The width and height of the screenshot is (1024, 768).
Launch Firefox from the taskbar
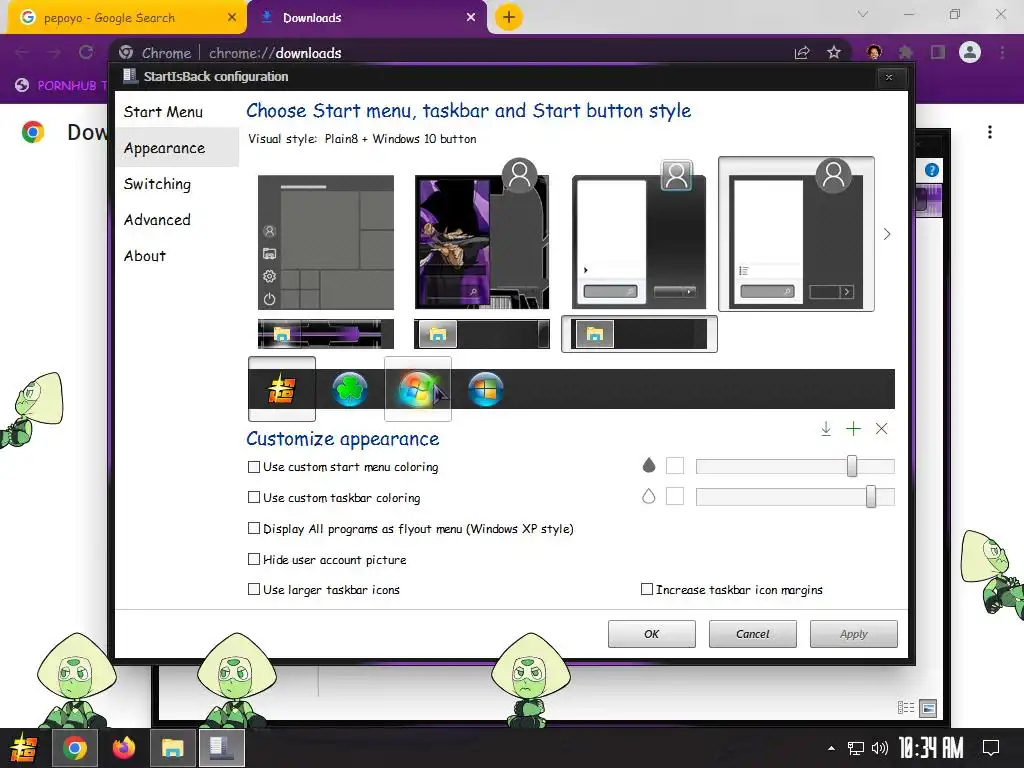point(123,748)
